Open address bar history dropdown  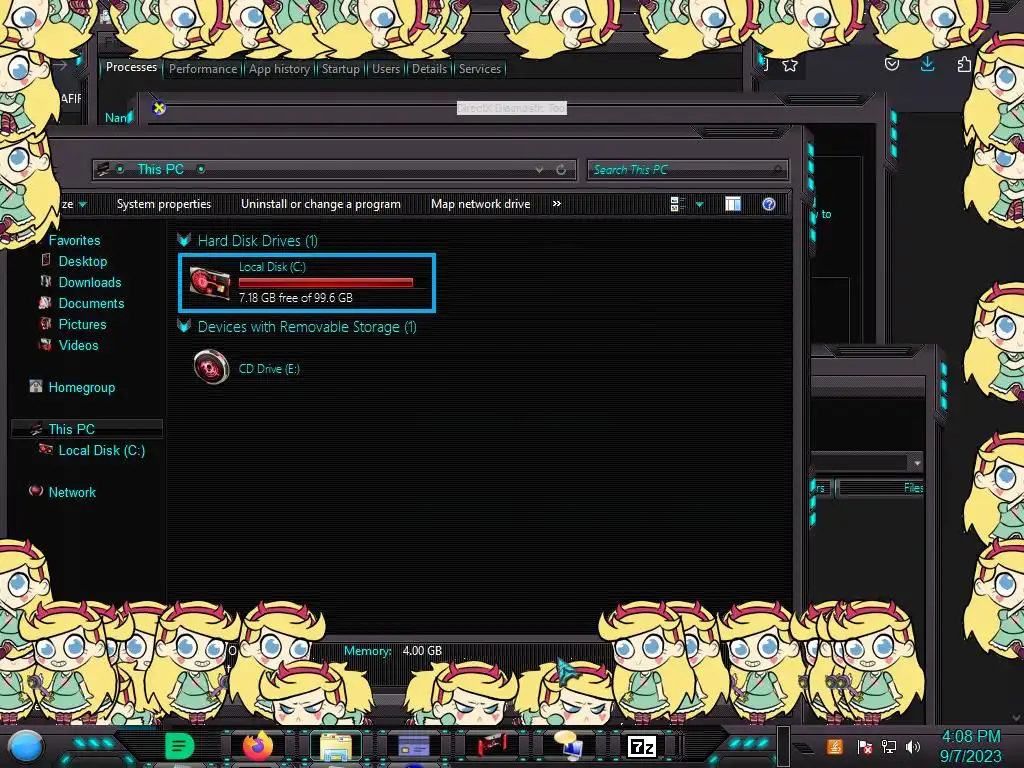pos(539,170)
